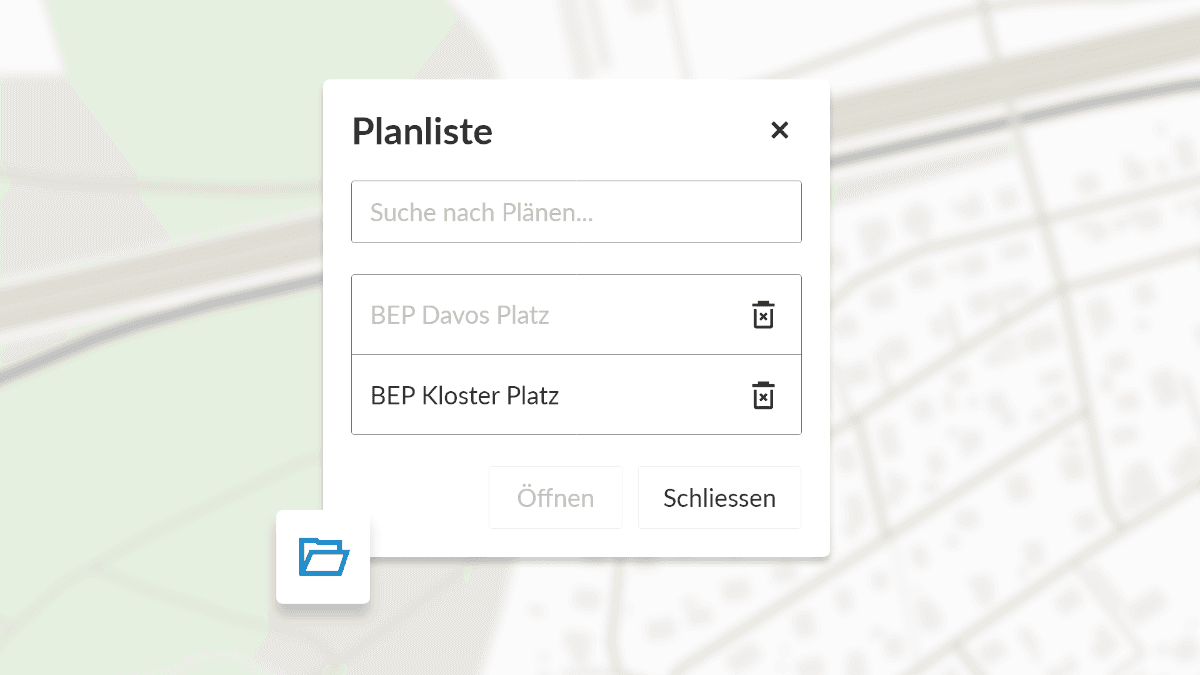Open the selected plan with Öffnen
The width and height of the screenshot is (1200, 675).
(555, 498)
